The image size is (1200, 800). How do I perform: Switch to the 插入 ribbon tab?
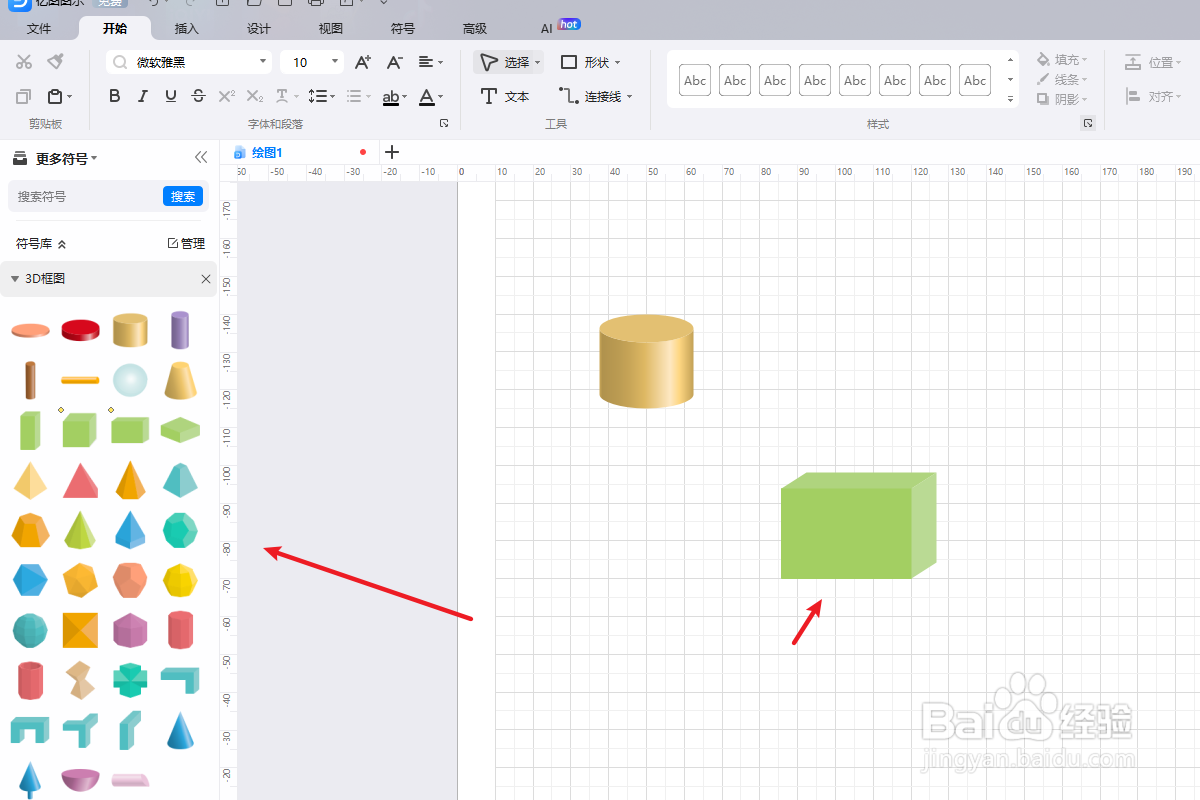pyautogui.click(x=186, y=28)
